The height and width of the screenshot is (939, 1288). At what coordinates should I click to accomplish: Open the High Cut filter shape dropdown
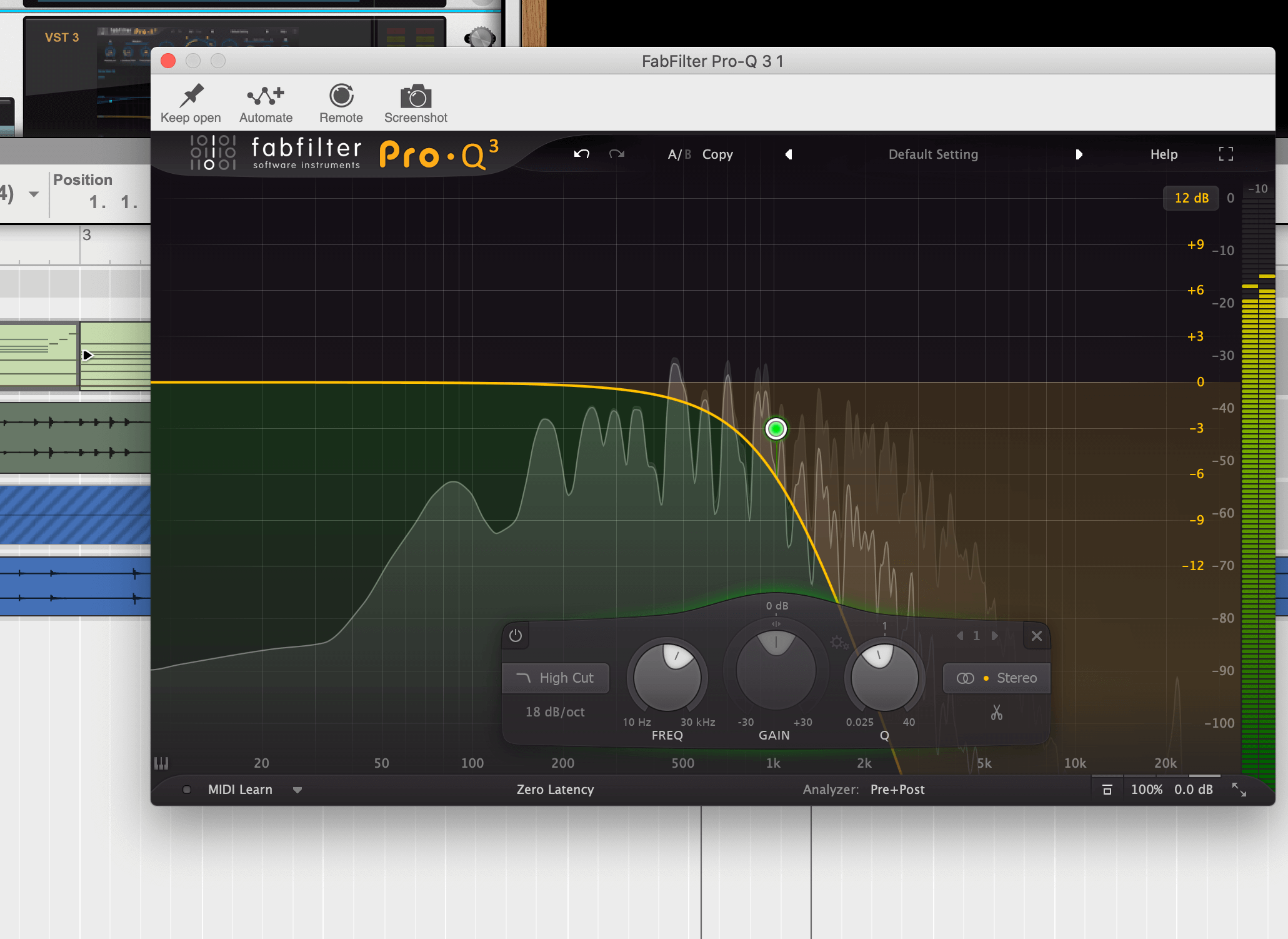tap(556, 678)
